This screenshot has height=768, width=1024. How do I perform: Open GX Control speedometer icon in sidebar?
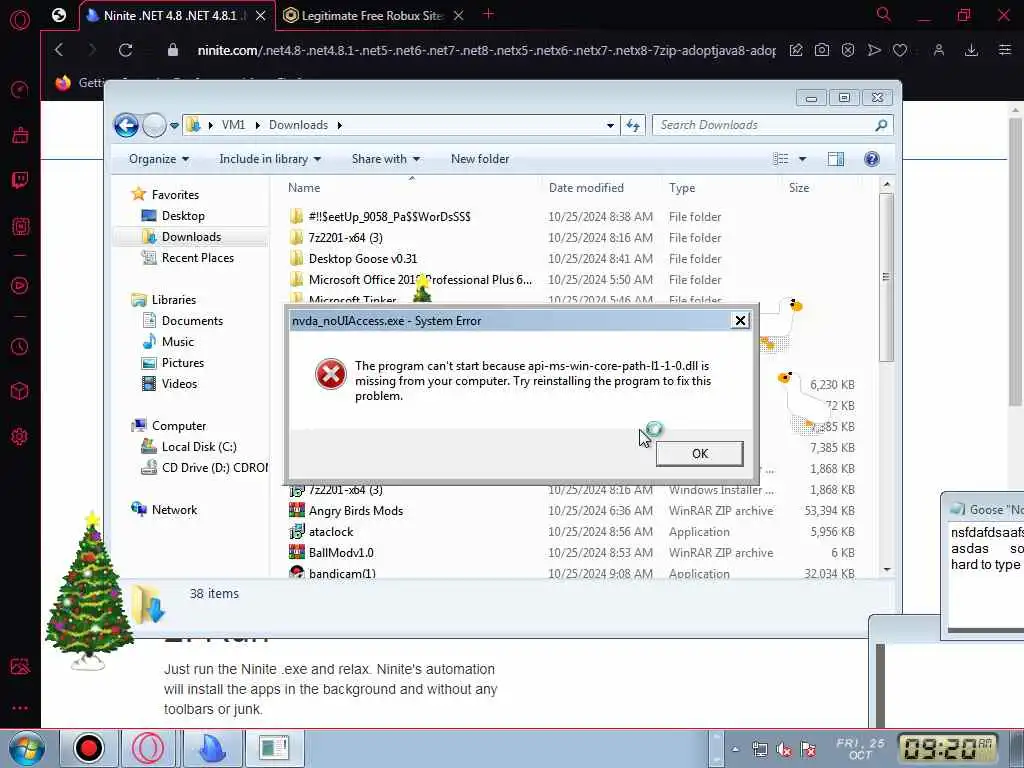click(20, 89)
